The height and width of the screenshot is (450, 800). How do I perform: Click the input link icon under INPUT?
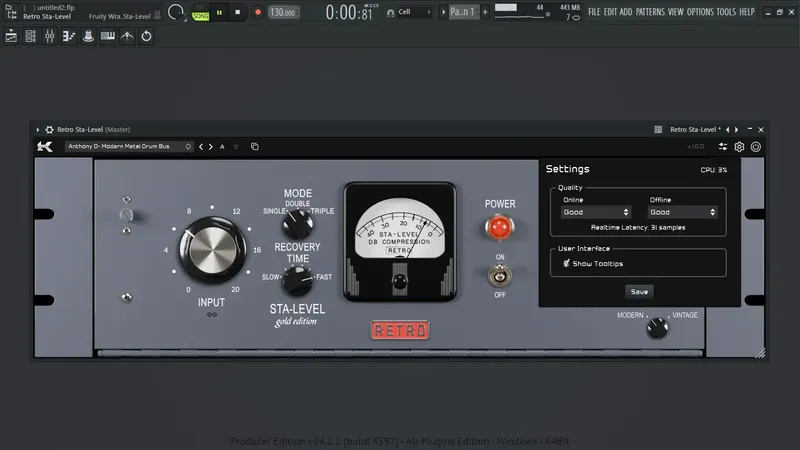[212, 315]
